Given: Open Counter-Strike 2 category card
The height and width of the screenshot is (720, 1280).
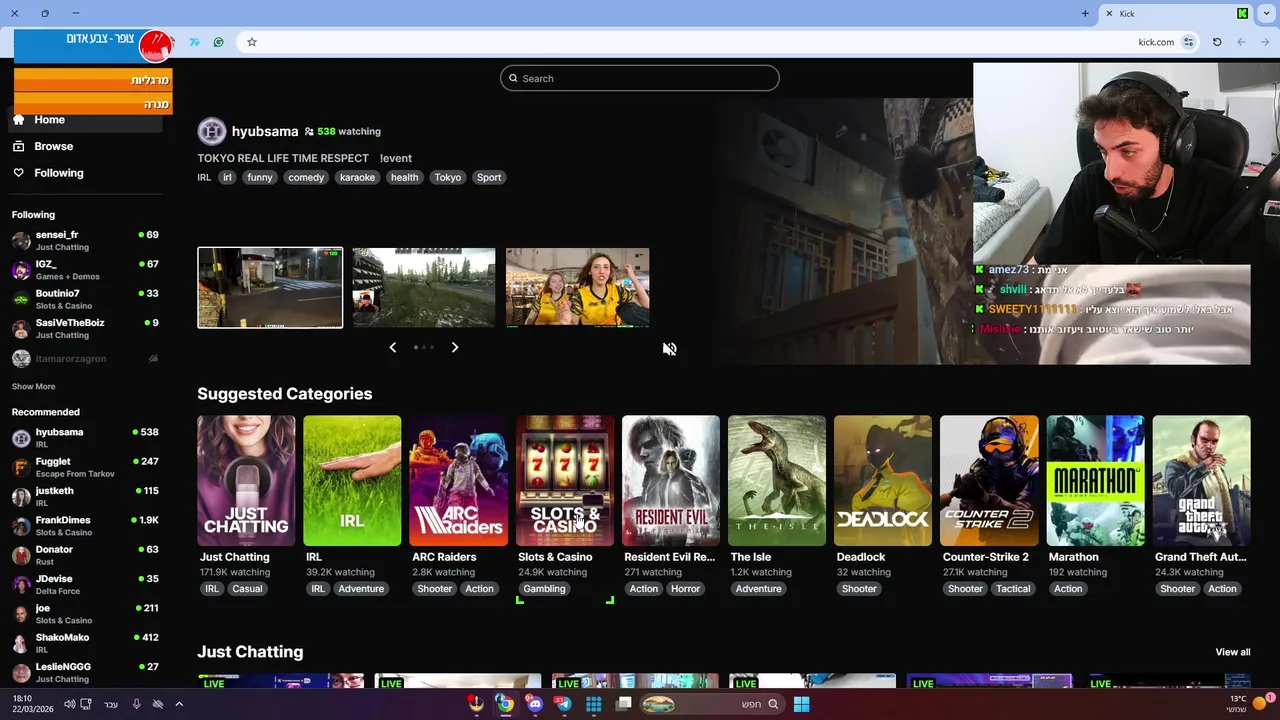Looking at the screenshot, I should click(989, 481).
